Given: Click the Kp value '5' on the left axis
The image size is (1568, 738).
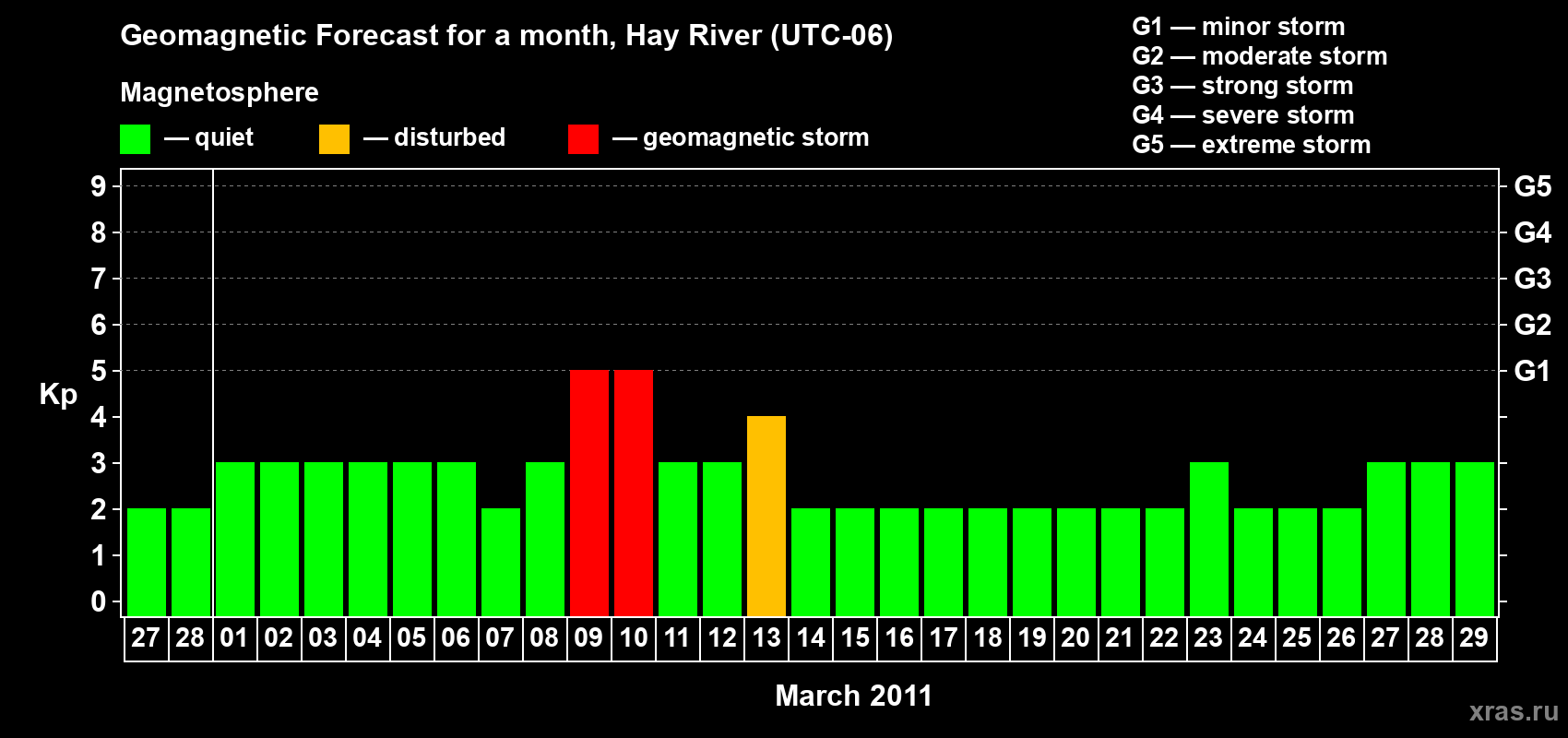Looking at the screenshot, I should (99, 371).
